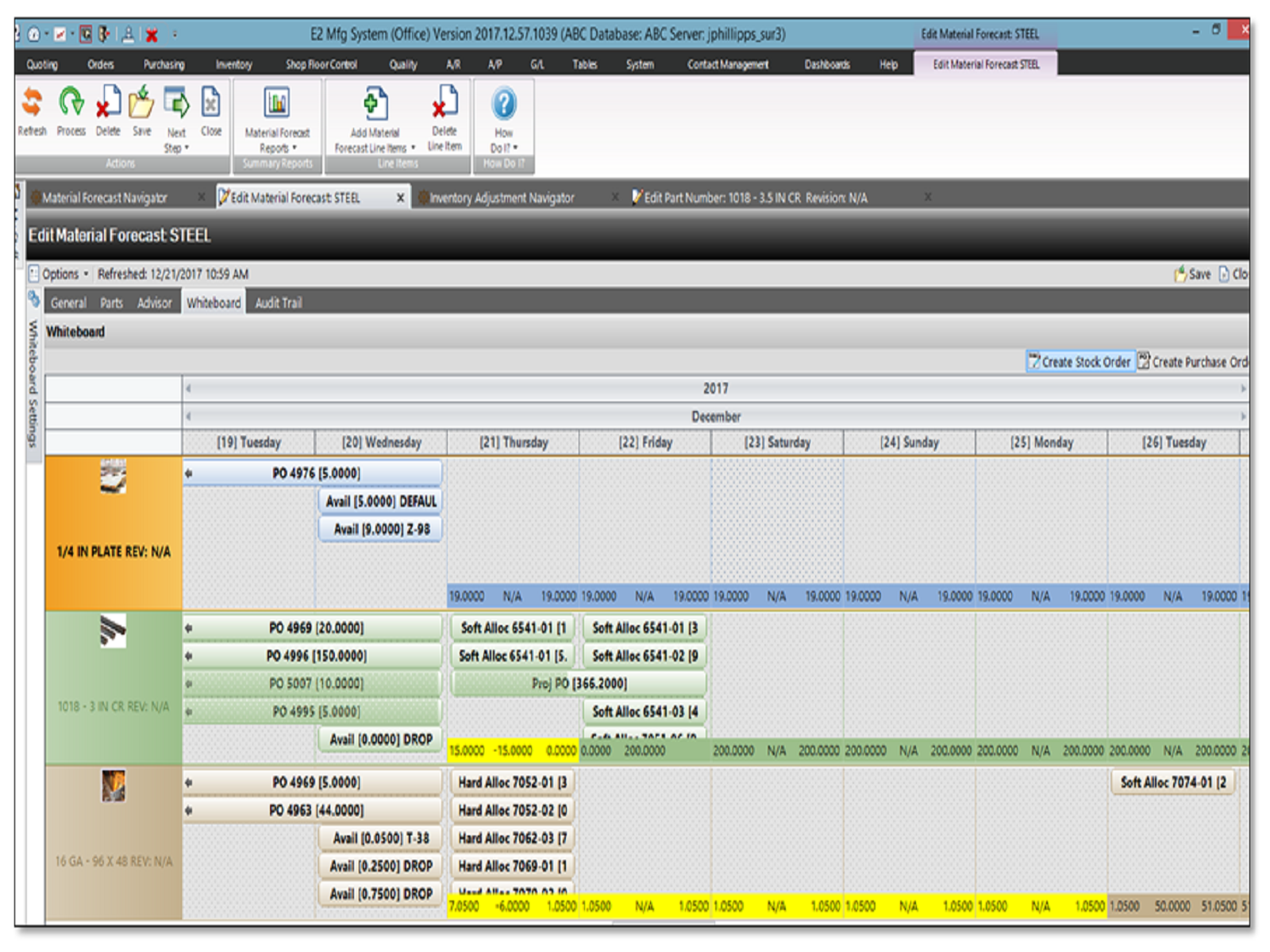Open the Quoting menu
Screen dimensions: 1270x952
pyautogui.click(x=42, y=64)
